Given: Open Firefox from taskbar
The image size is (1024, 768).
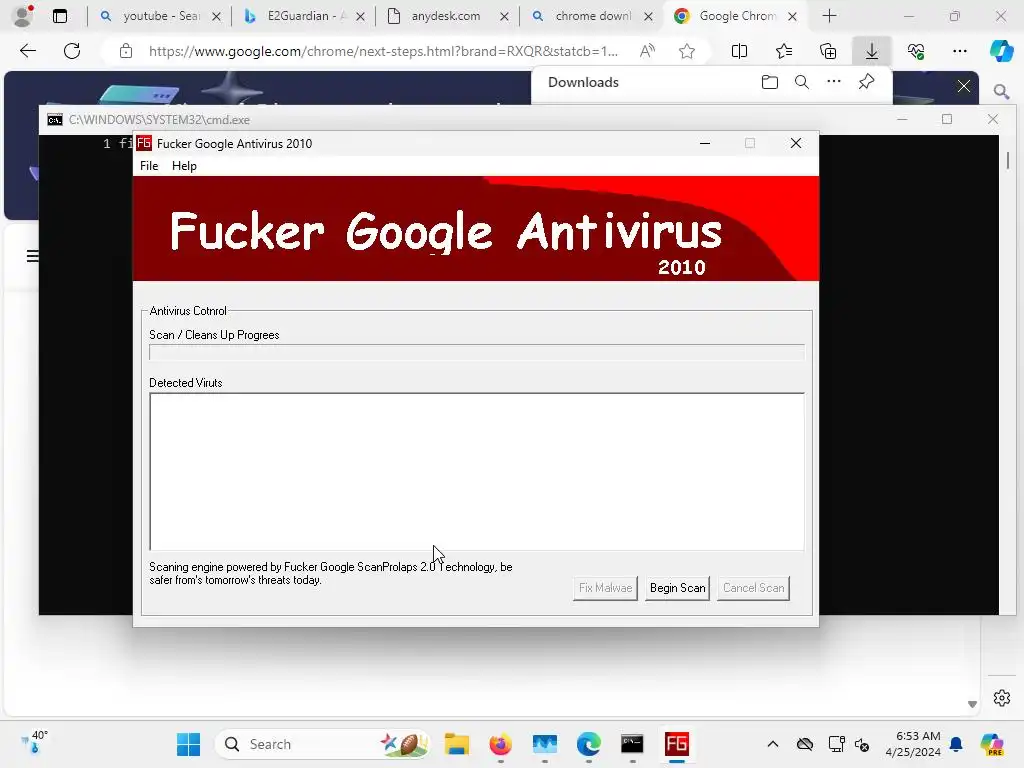Looking at the screenshot, I should coord(501,744).
